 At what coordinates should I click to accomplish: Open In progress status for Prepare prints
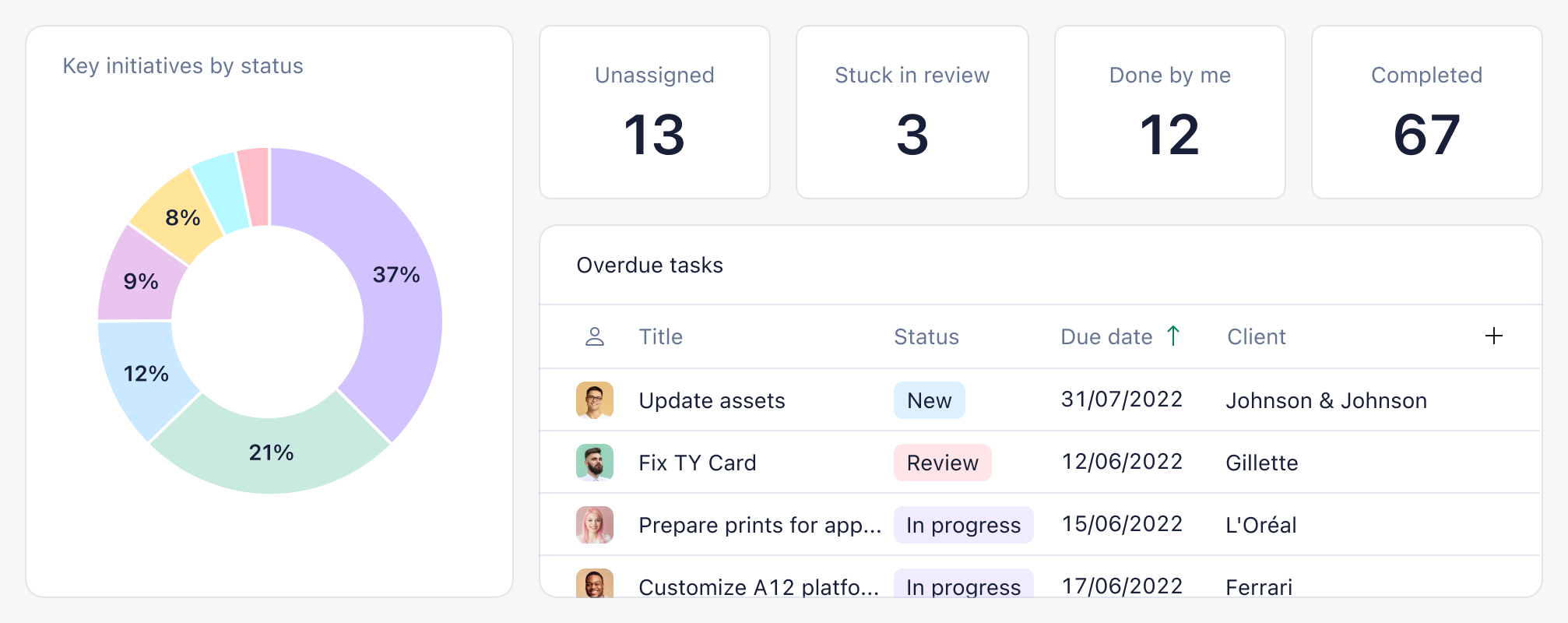(x=964, y=525)
